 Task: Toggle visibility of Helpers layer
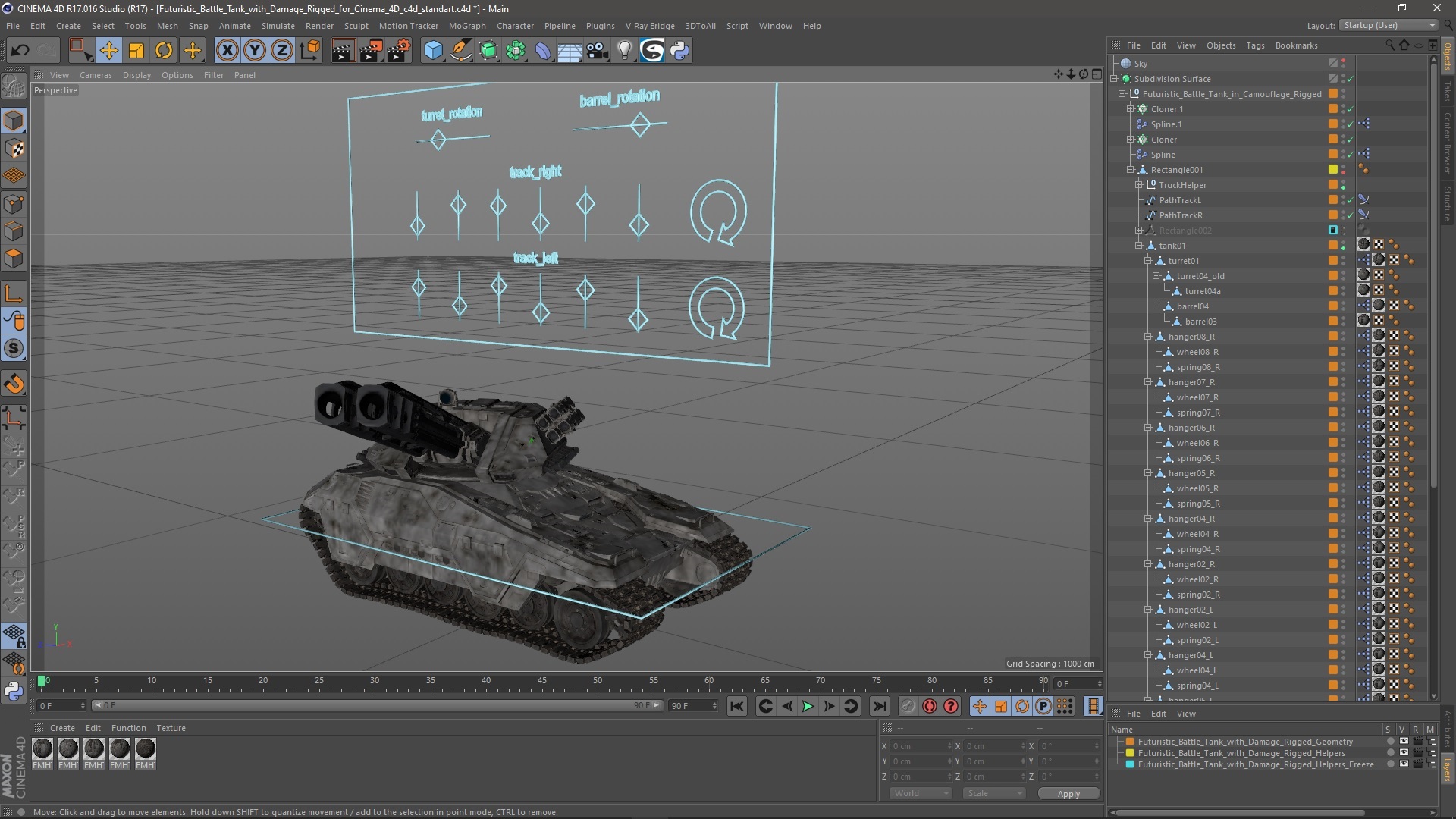click(1403, 753)
